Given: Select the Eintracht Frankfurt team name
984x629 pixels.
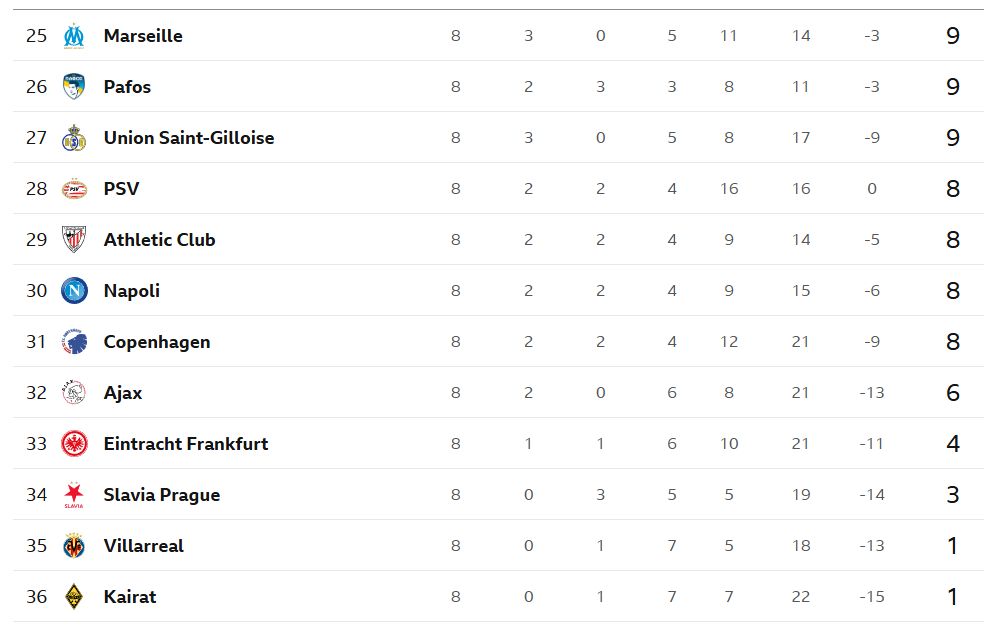Looking at the screenshot, I should [x=185, y=444].
